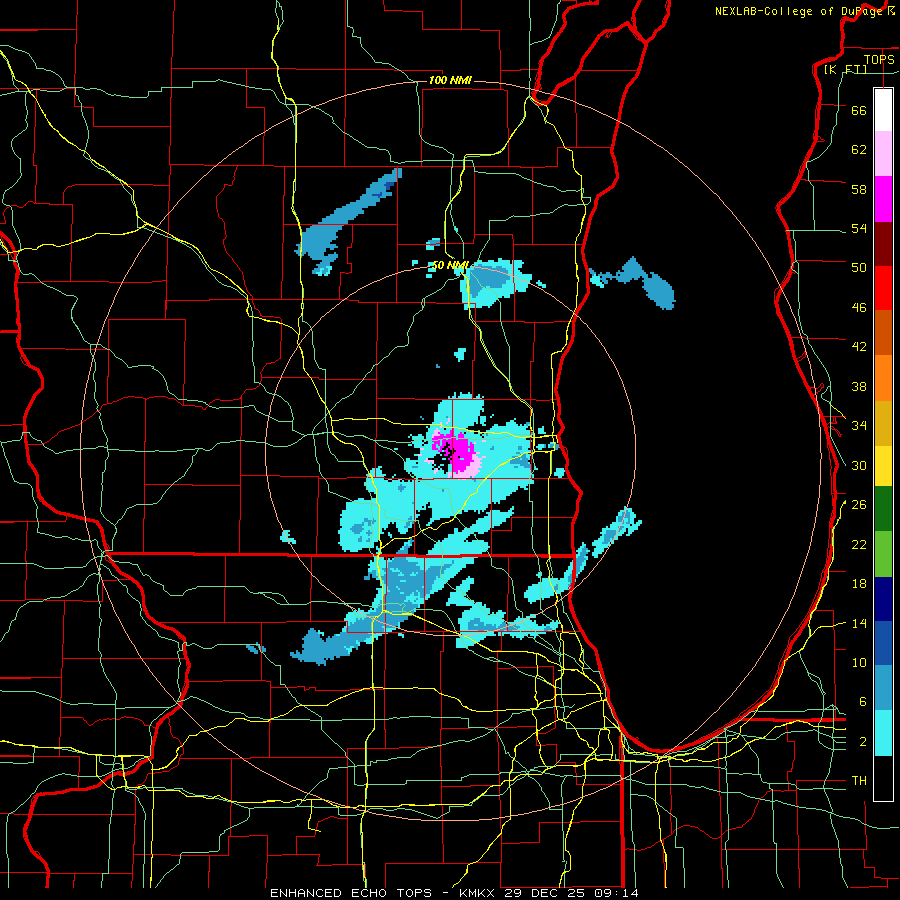Screen dimensions: 900x900
Task: Click the legend value "26"
Action: coord(859,505)
